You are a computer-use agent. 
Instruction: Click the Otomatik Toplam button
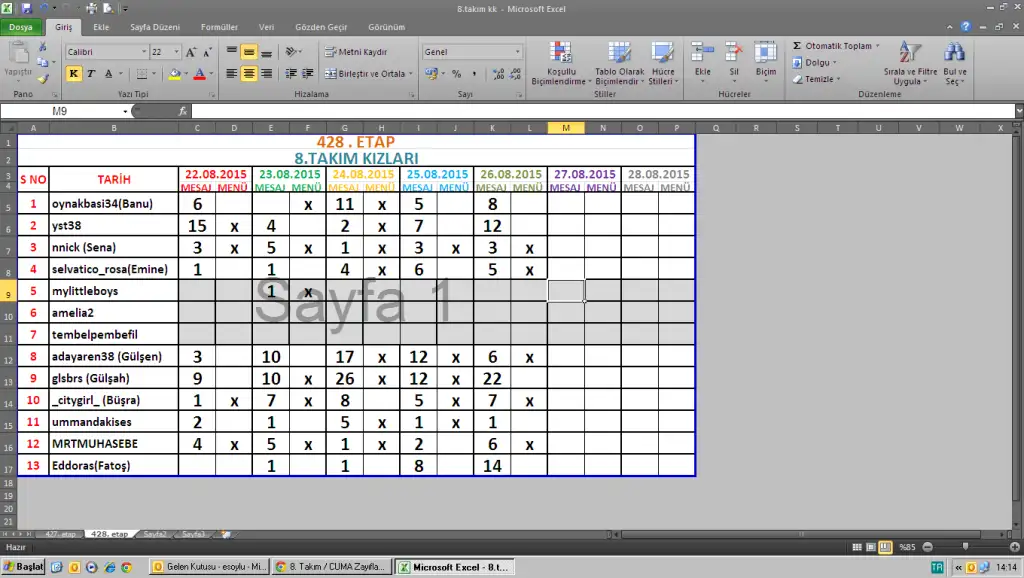pos(832,46)
